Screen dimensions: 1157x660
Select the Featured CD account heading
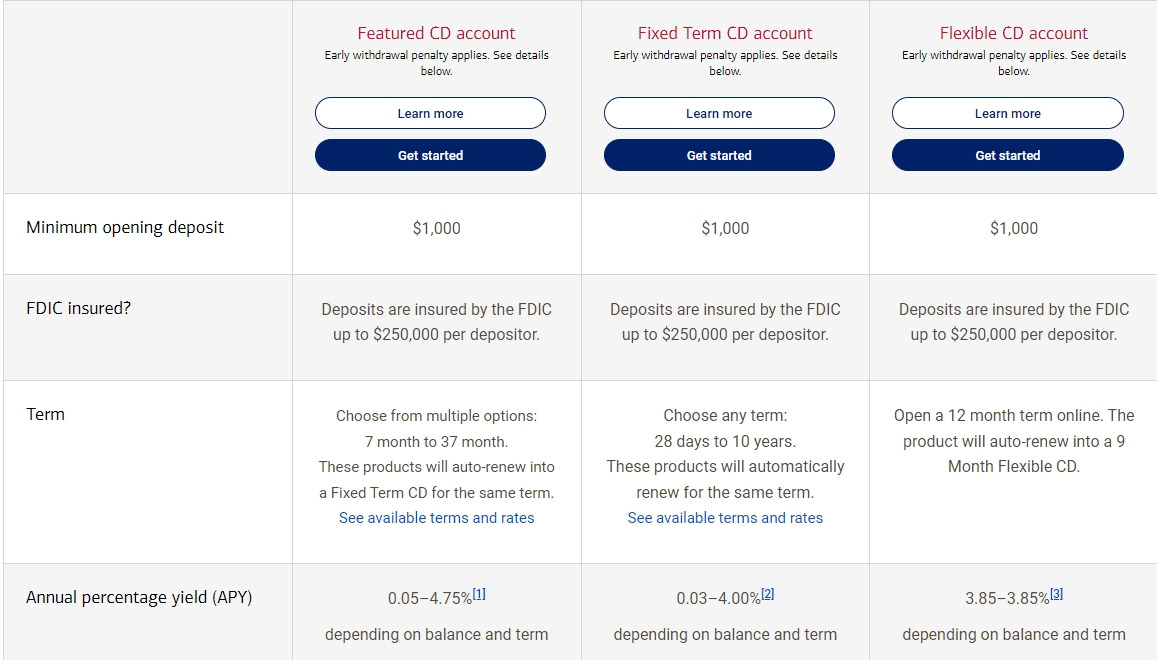pyautogui.click(x=436, y=33)
